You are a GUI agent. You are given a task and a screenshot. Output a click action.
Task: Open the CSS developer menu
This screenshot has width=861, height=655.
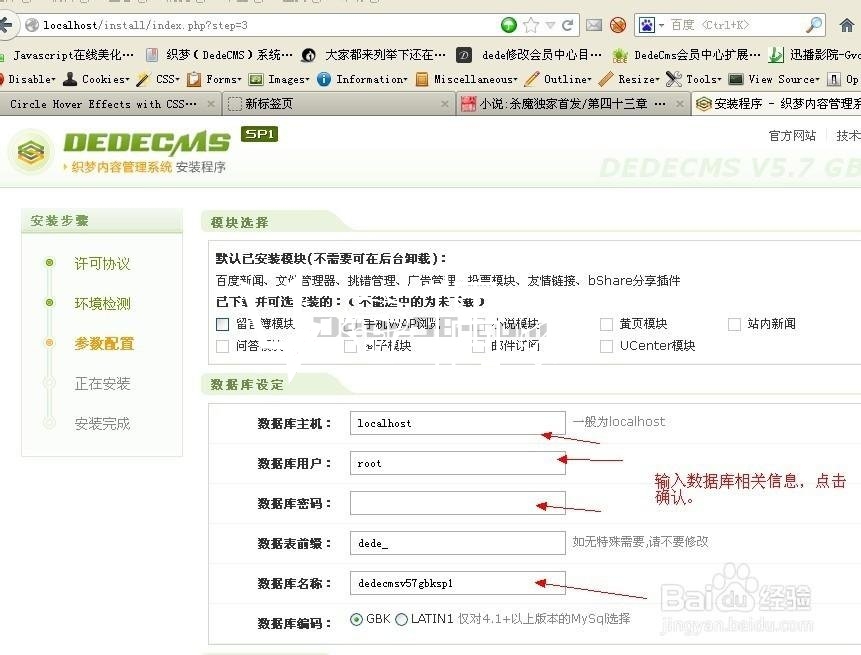tap(158, 79)
